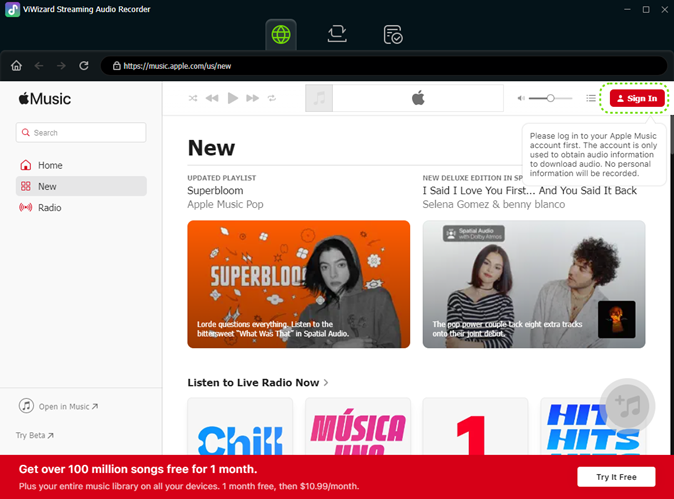Click the small album thumbnail on Selena card
This screenshot has width=674, height=499.
[616, 319]
